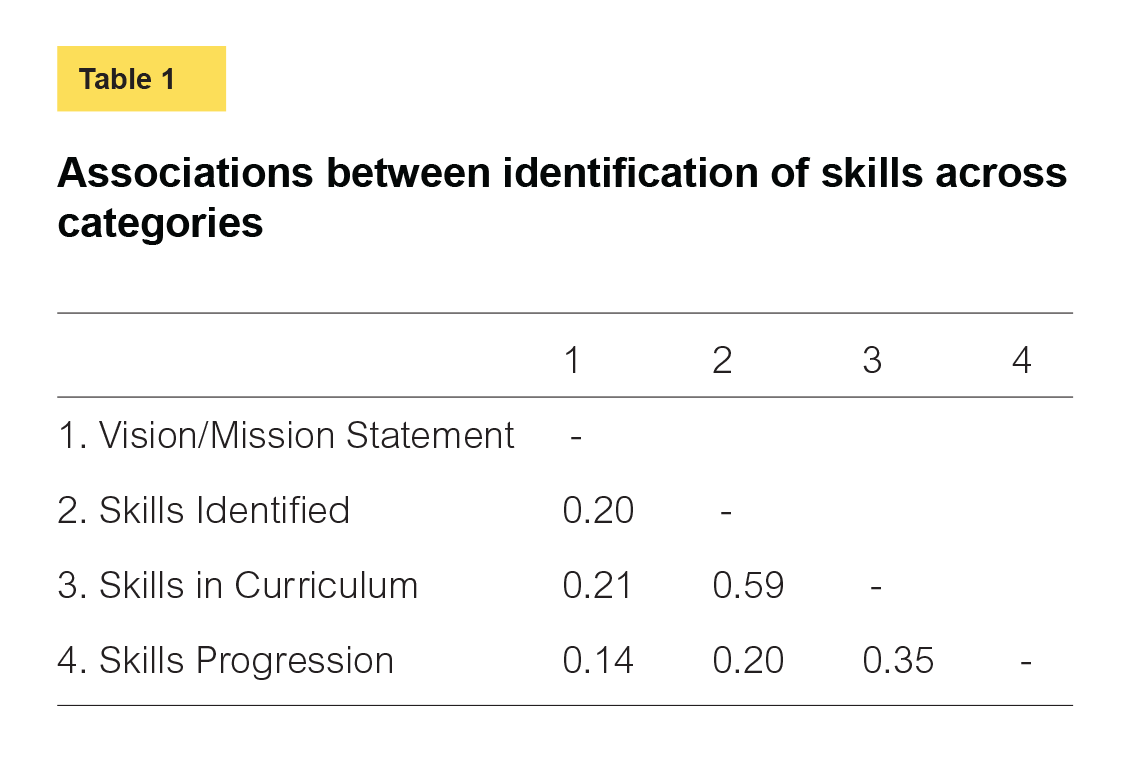Click the "Vision/Mission Statement" row label
Screen dimensions: 1146x768
(286, 436)
